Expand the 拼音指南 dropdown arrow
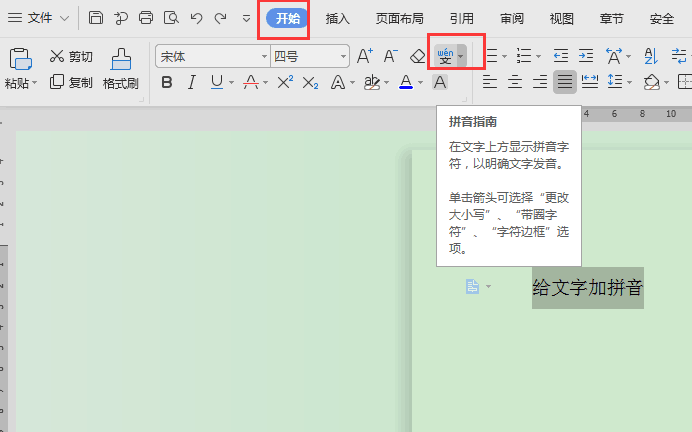The image size is (692, 432). click(461, 56)
